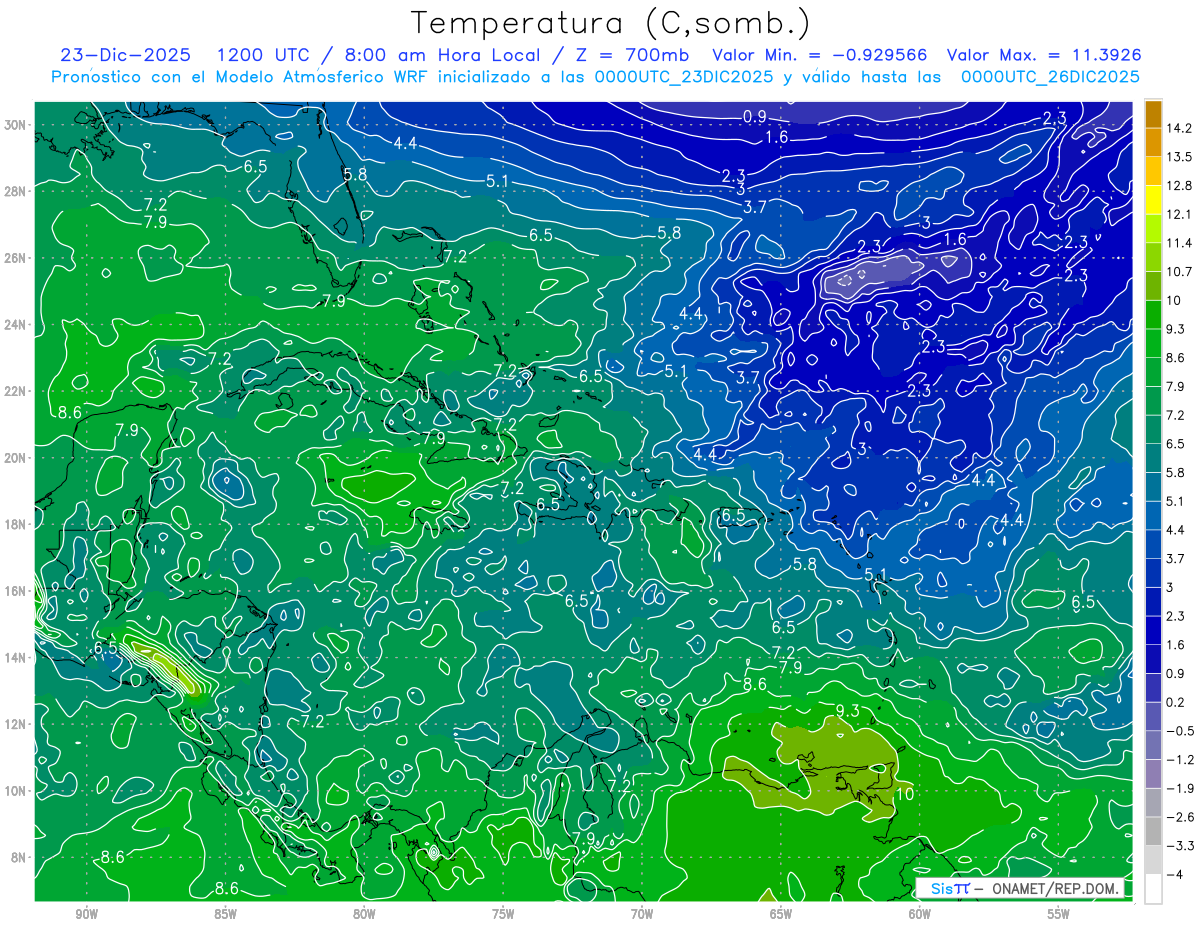Click the colorbar label "0.2"
This screenshot has height=927, width=1200.
1176,703
